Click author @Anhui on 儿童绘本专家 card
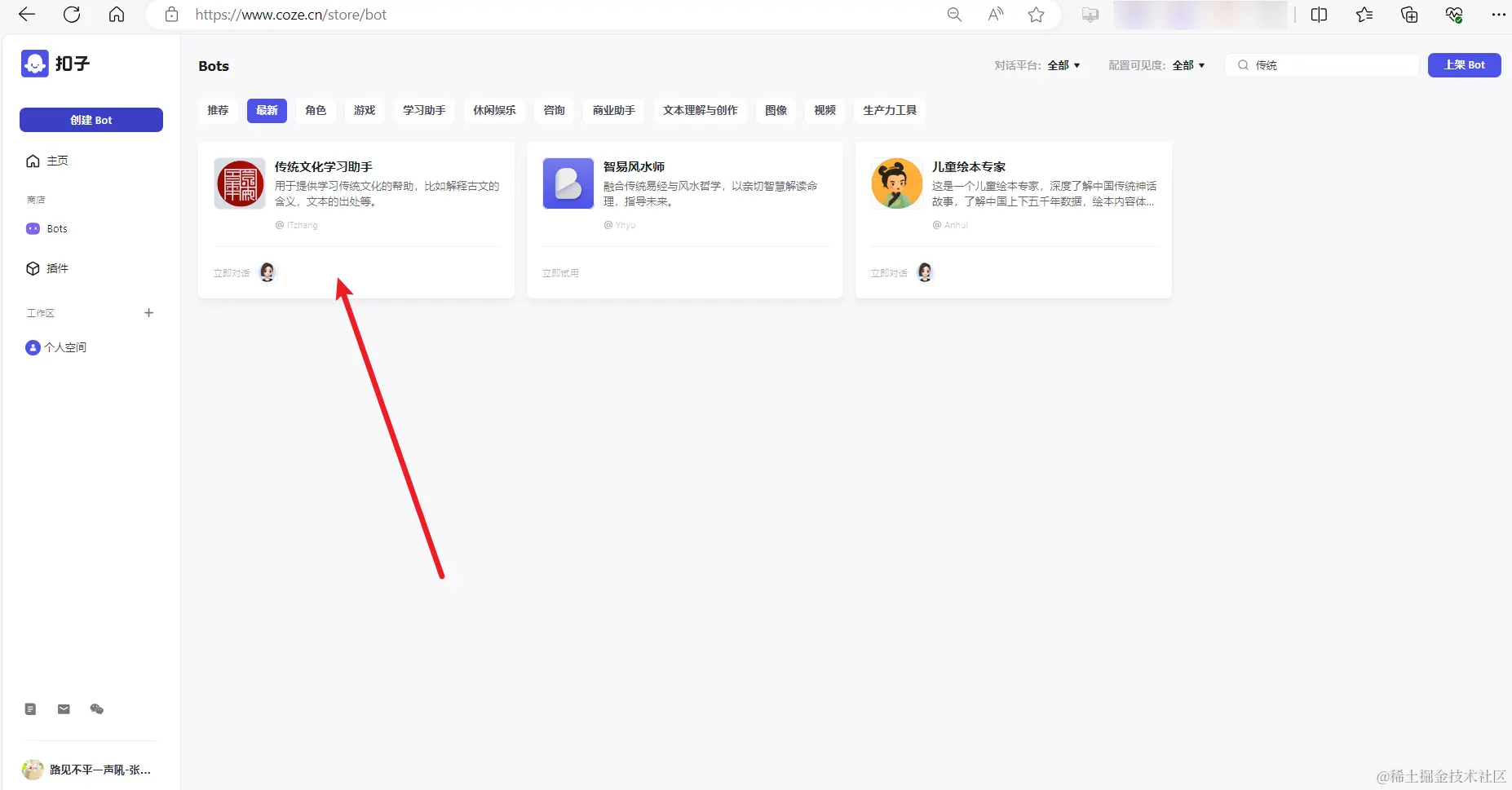The height and width of the screenshot is (790, 1512). (x=950, y=225)
